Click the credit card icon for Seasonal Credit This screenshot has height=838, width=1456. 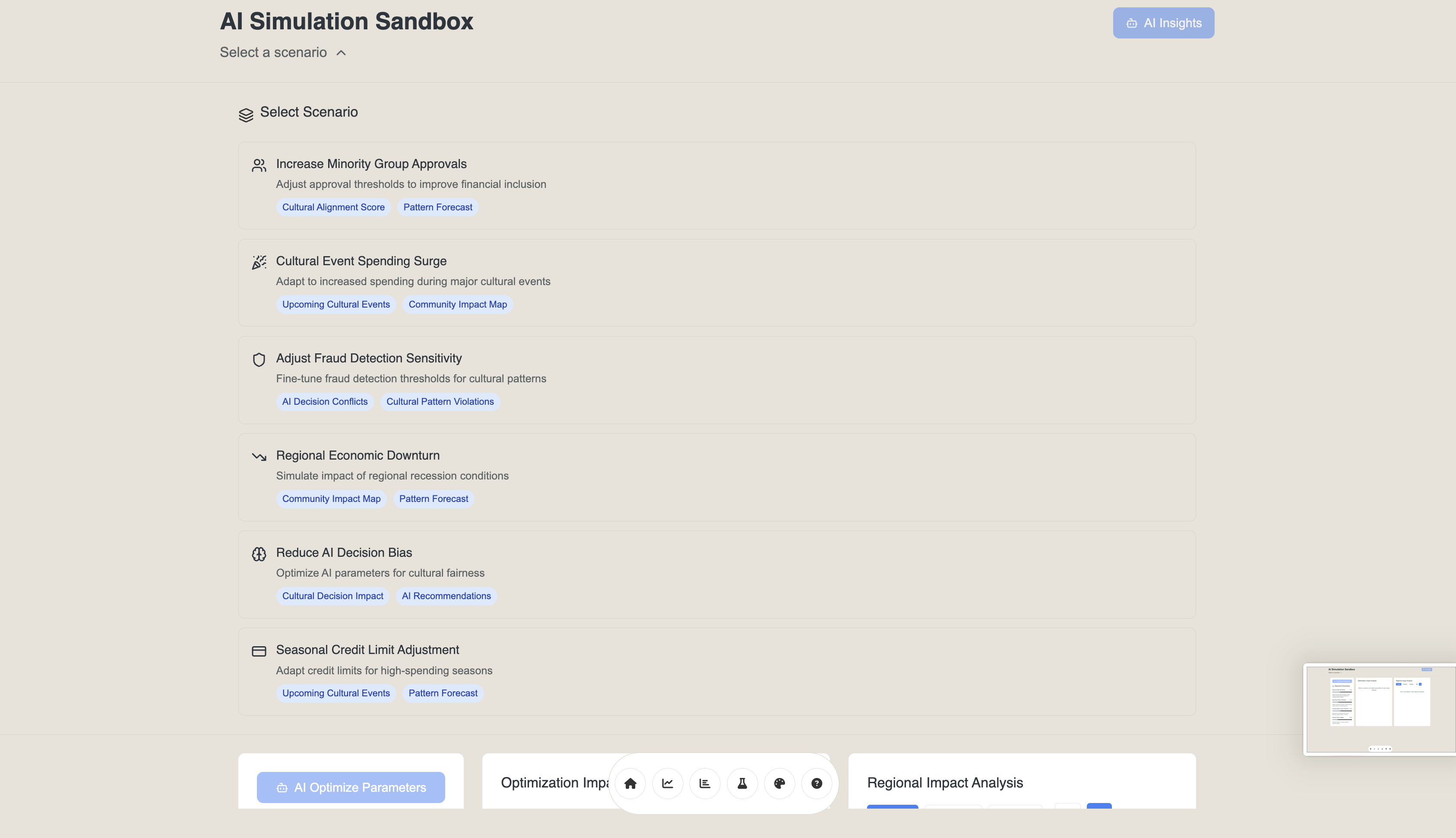pyautogui.click(x=259, y=651)
